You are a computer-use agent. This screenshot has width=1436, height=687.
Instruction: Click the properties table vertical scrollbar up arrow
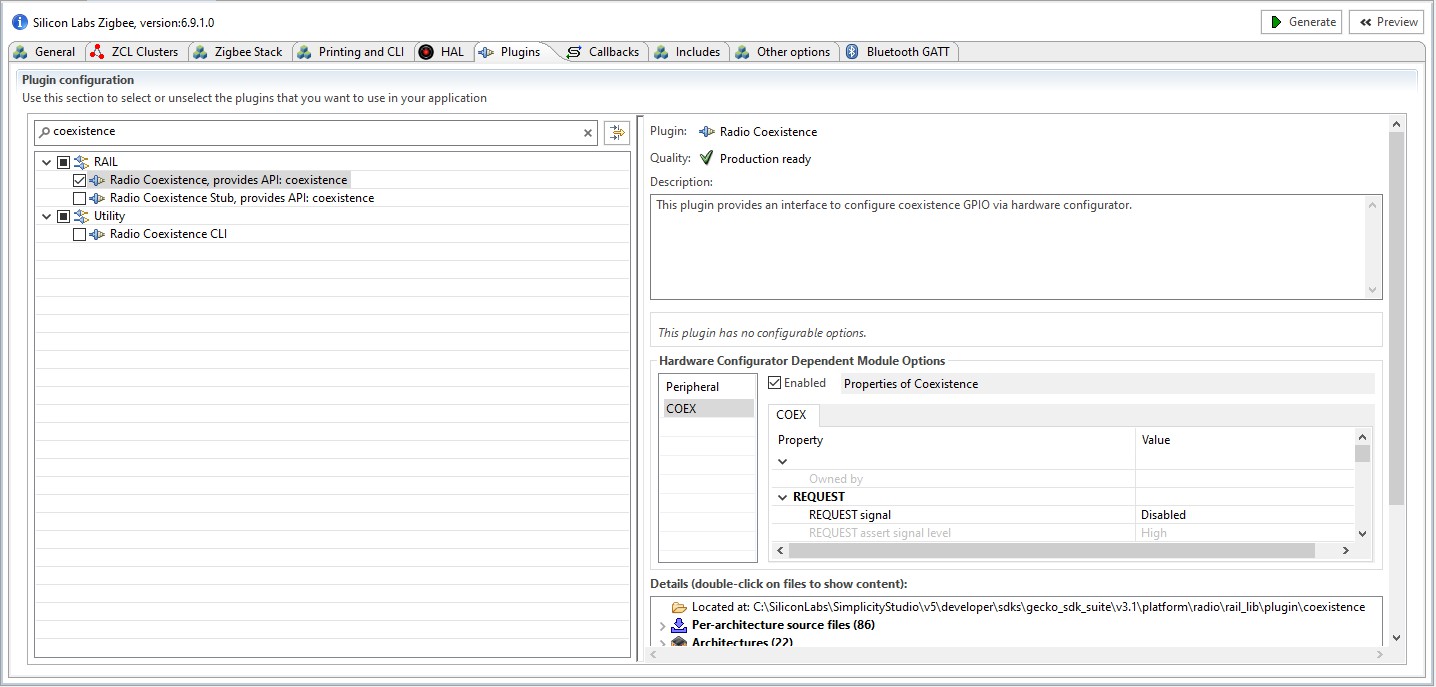click(1362, 436)
